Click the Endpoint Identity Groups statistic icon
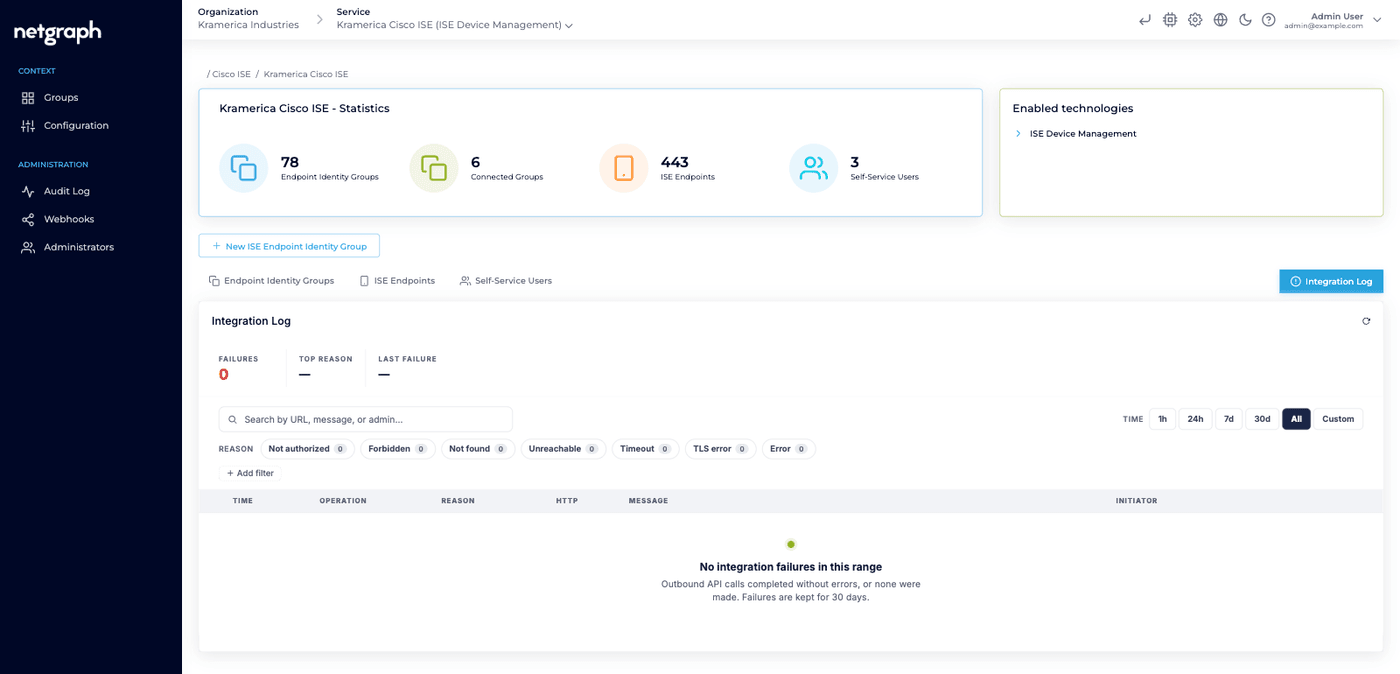This screenshot has height=674, width=1400. [x=244, y=168]
